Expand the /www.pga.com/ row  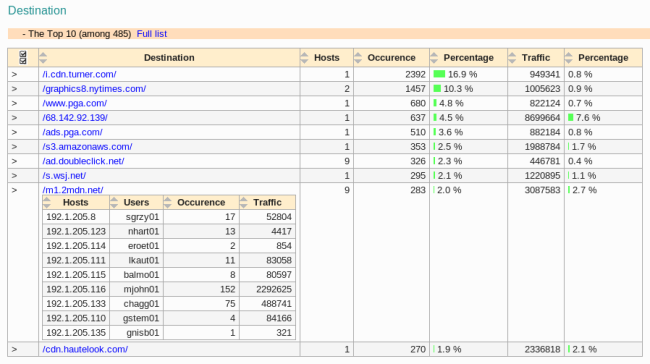[15, 104]
